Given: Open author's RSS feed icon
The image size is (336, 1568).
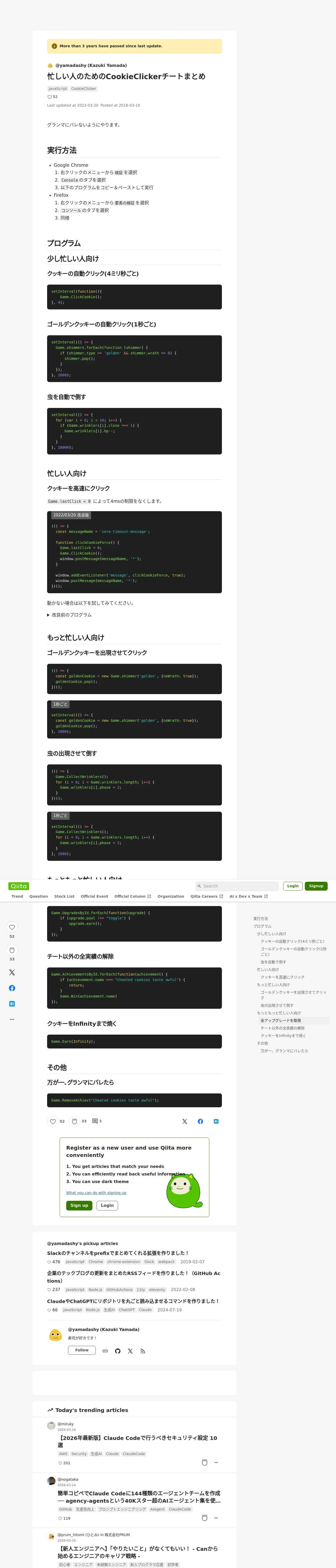Looking at the screenshot, I should pyautogui.click(x=143, y=1351).
